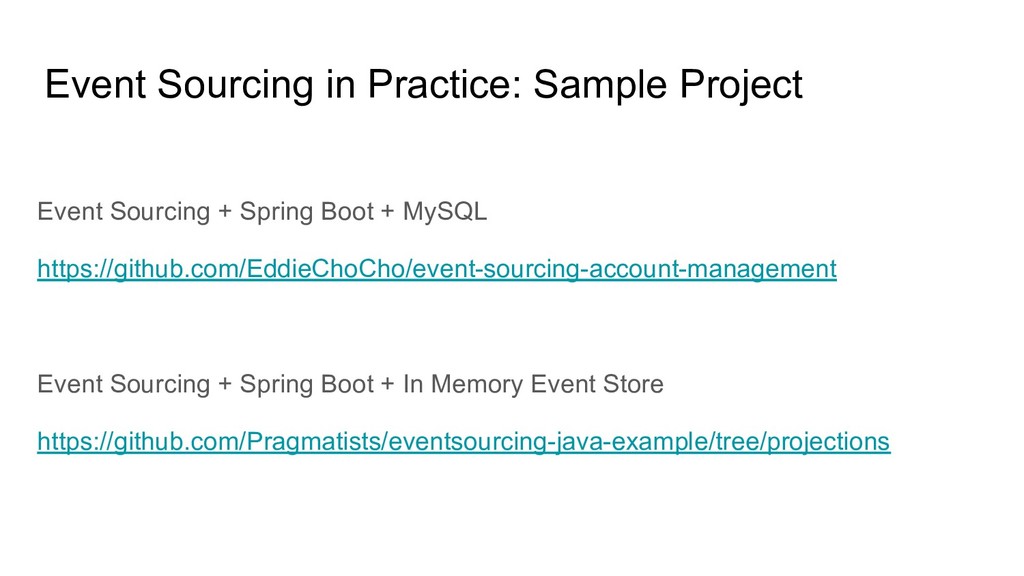
Task: Click 'Event Sourcing' starting the second description line
Action: [x=123, y=384]
